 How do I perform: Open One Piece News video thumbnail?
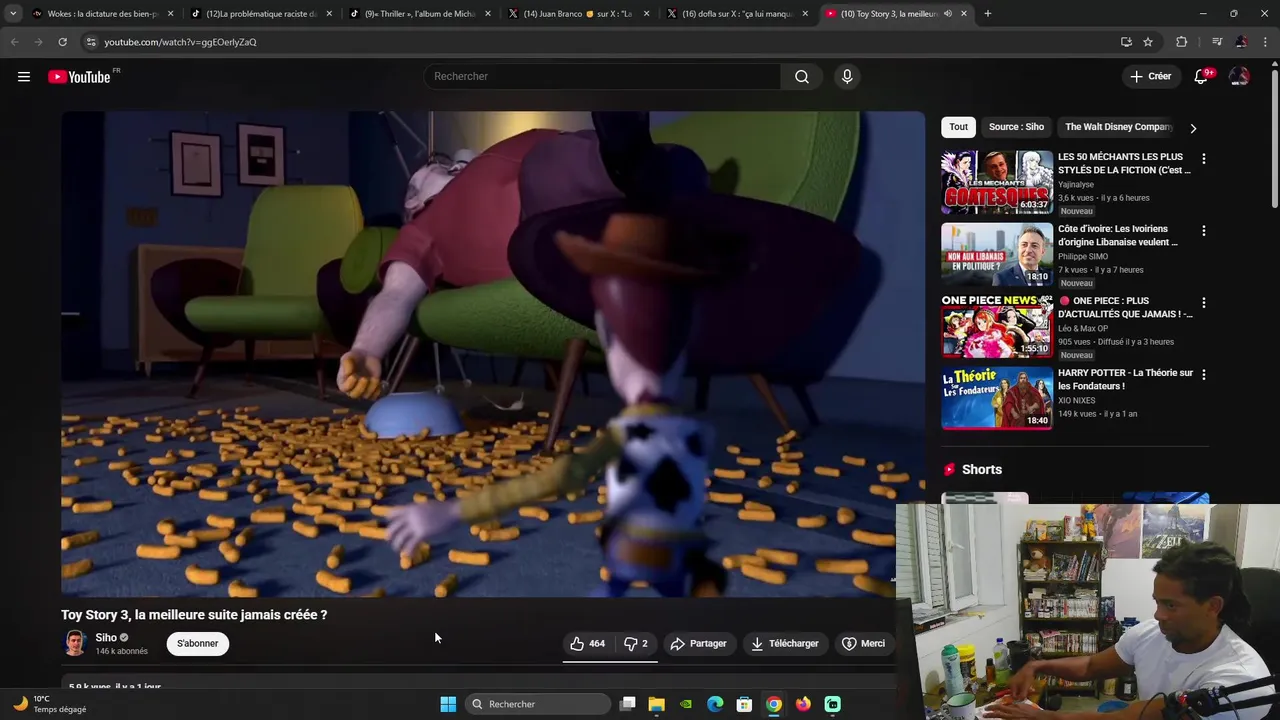[997, 326]
